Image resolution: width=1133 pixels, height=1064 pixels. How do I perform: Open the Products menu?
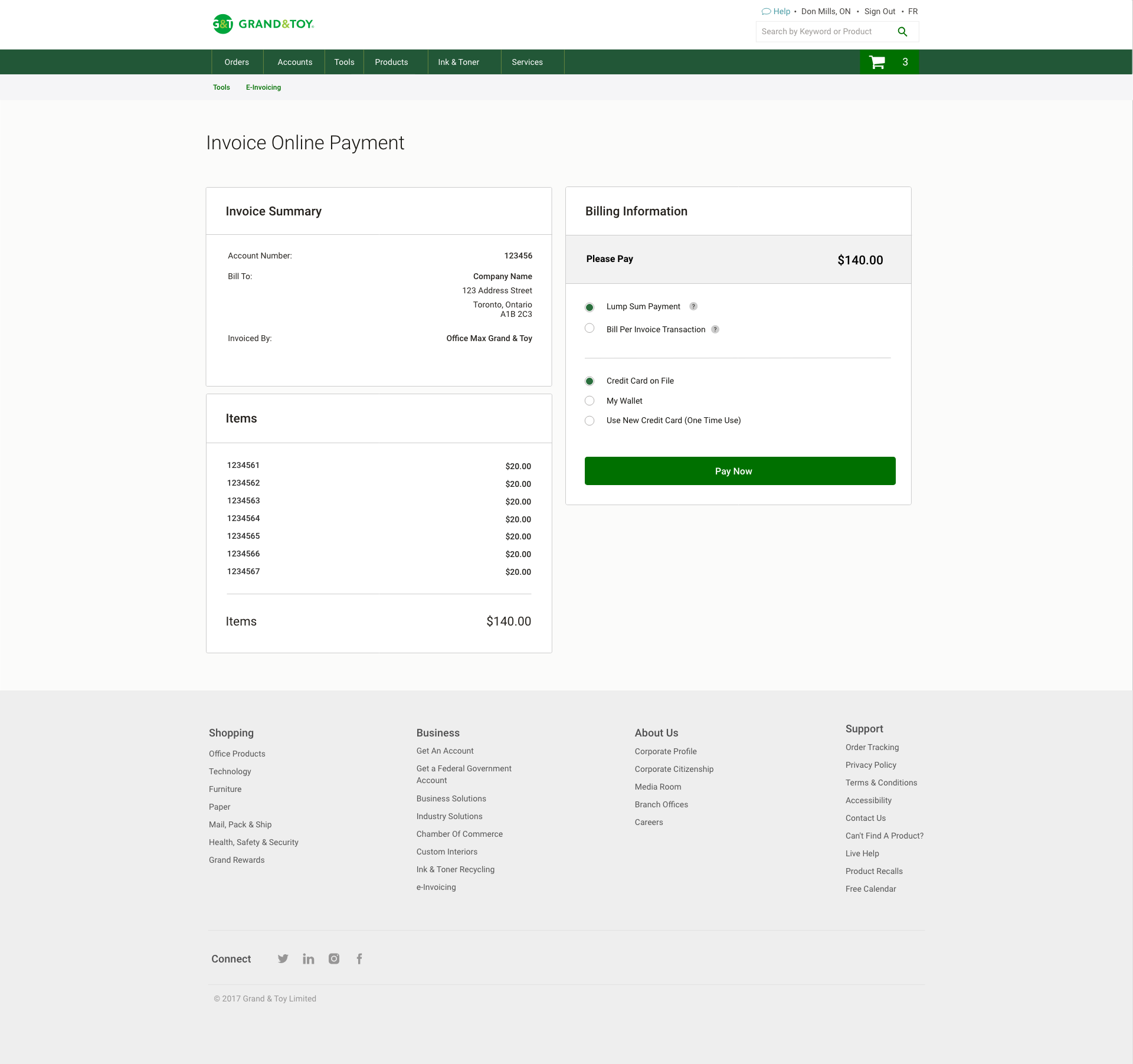click(391, 62)
